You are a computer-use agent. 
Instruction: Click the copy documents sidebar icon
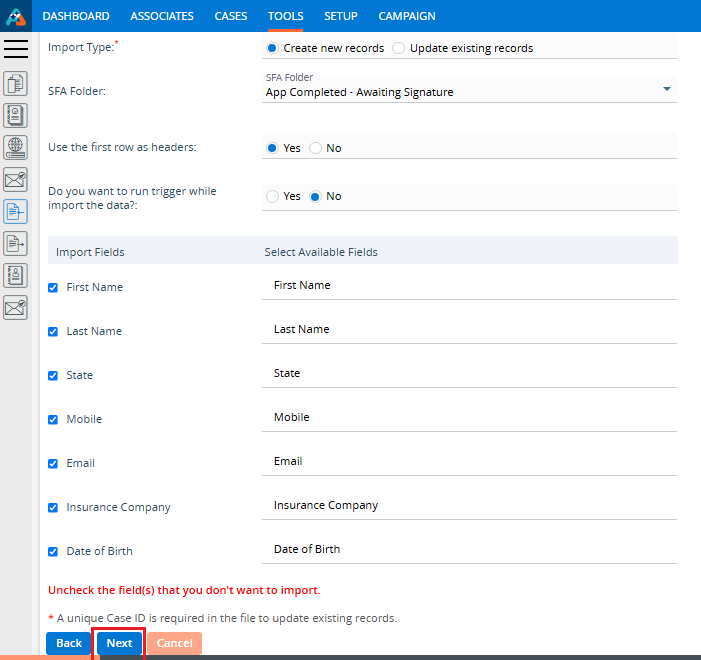tap(16, 83)
